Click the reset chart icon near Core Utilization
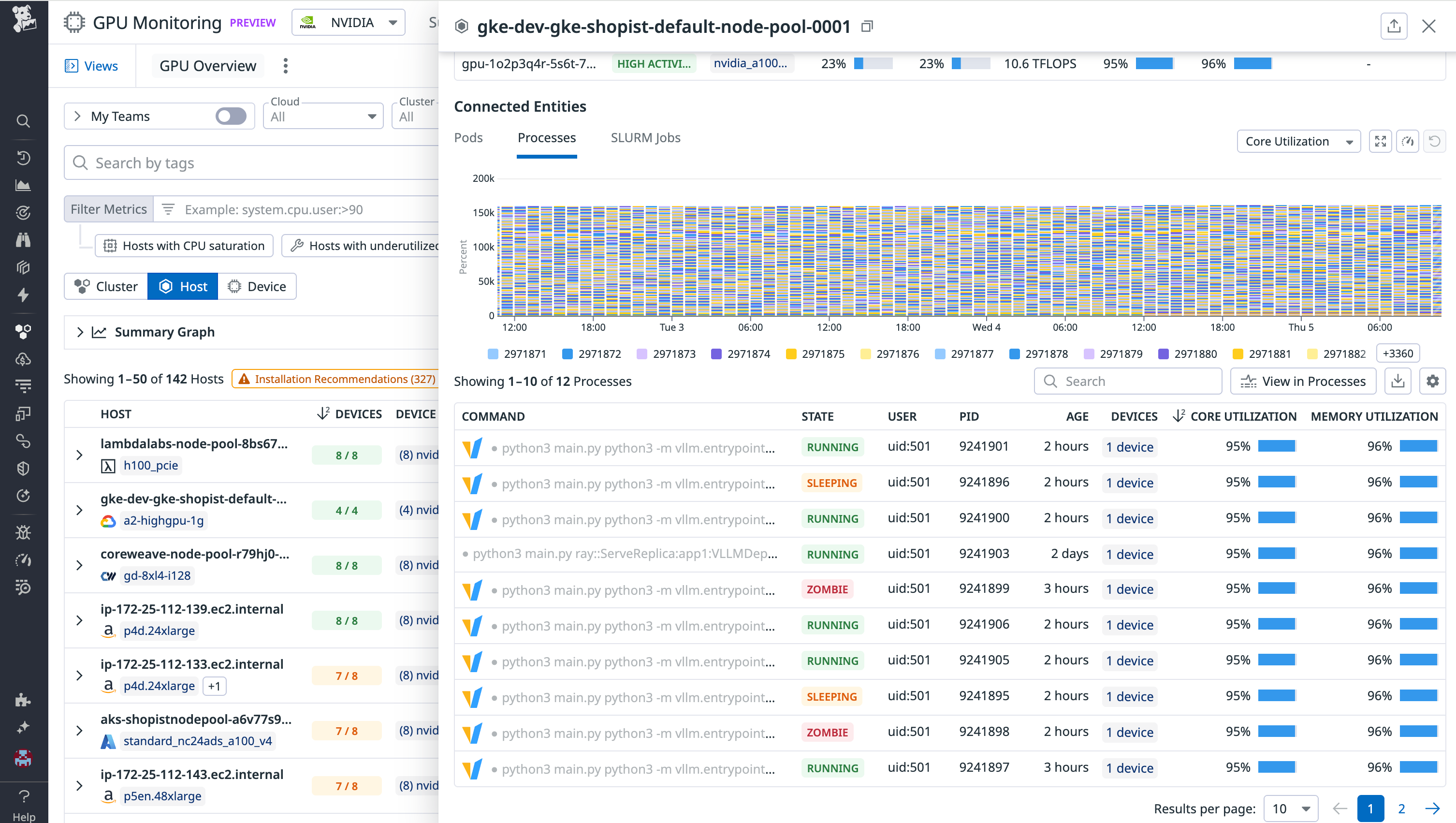Screen dimensions: 1456x823 point(1435,141)
